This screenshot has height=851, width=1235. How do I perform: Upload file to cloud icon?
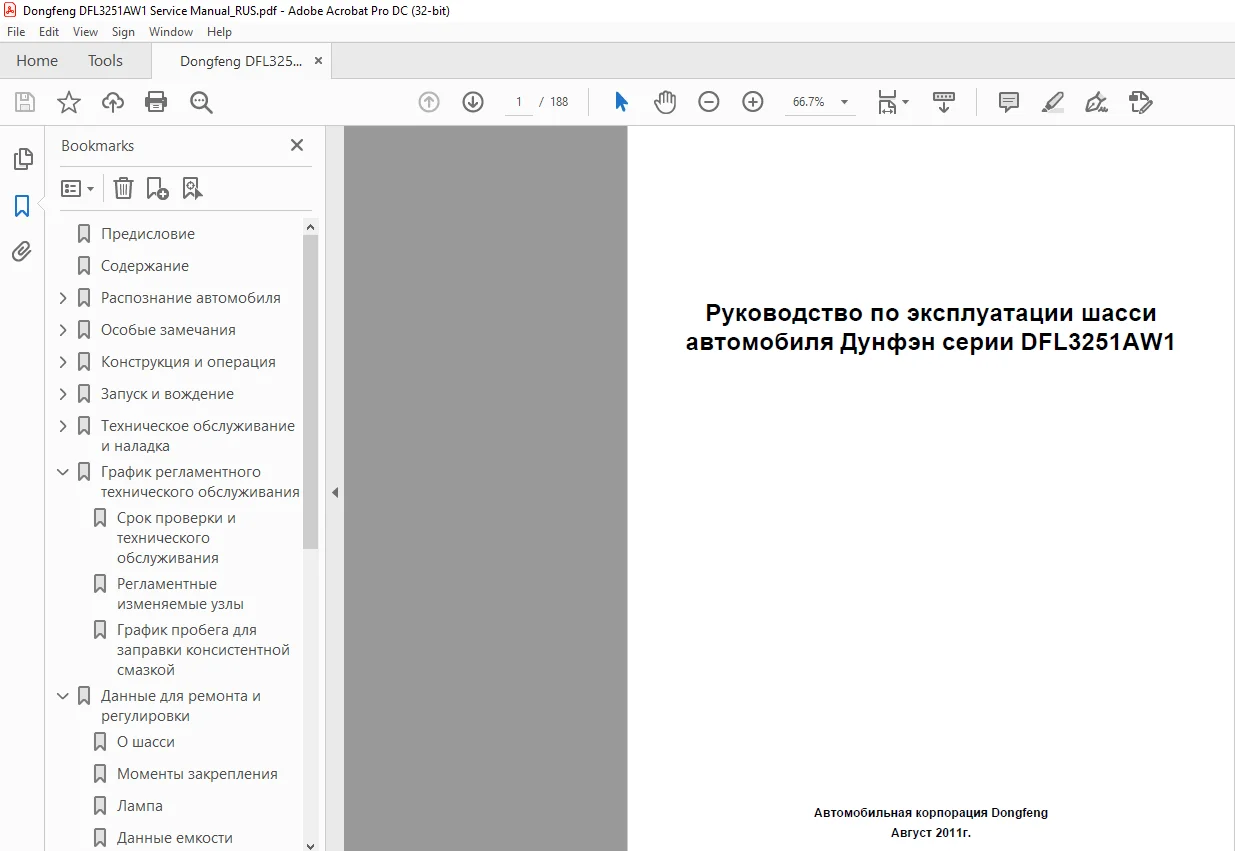point(113,102)
